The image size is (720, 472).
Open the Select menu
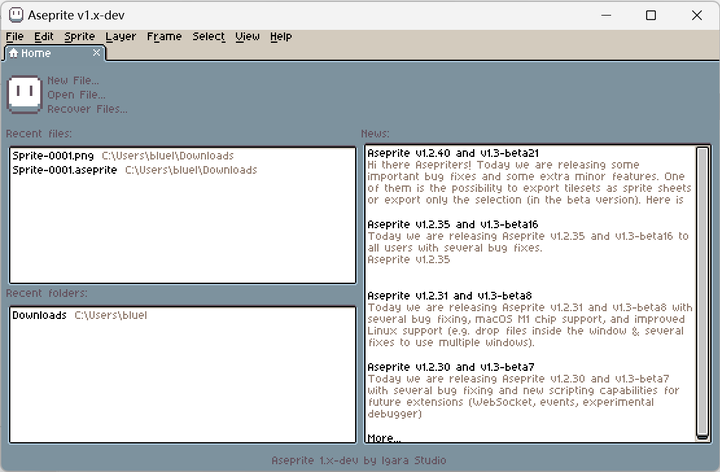(x=208, y=36)
